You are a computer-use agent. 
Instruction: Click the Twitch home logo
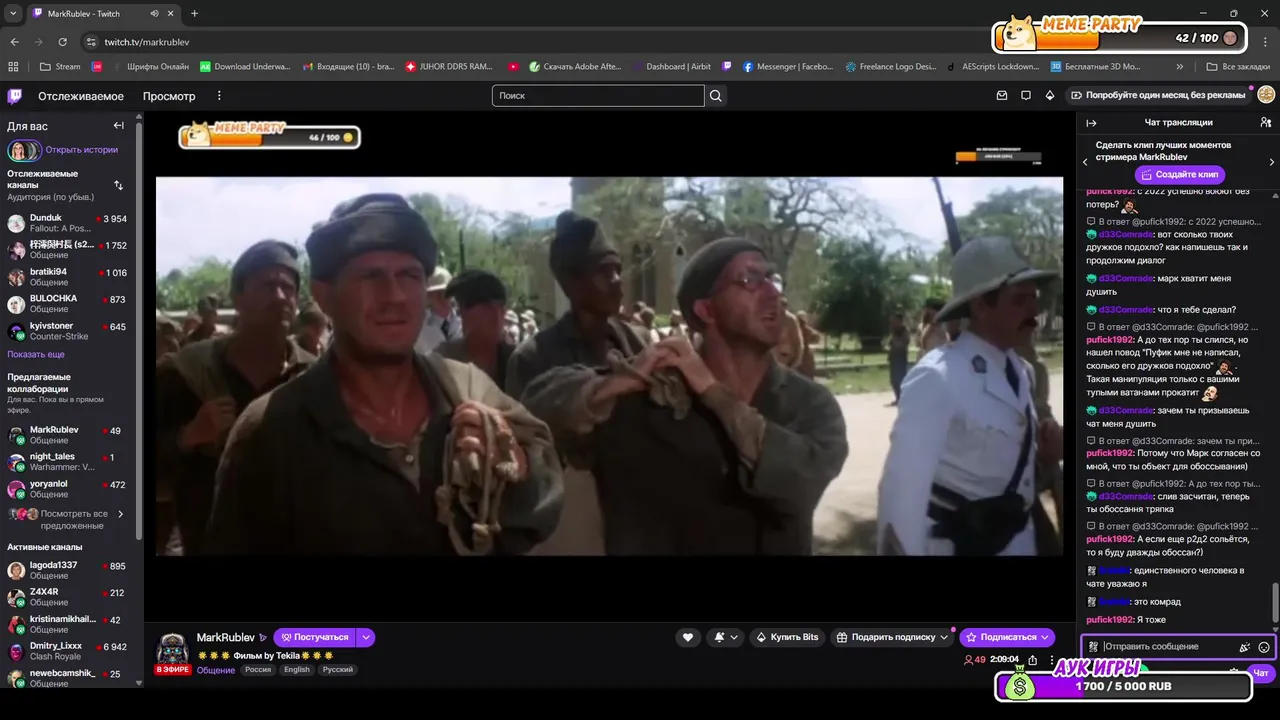click(x=14, y=96)
